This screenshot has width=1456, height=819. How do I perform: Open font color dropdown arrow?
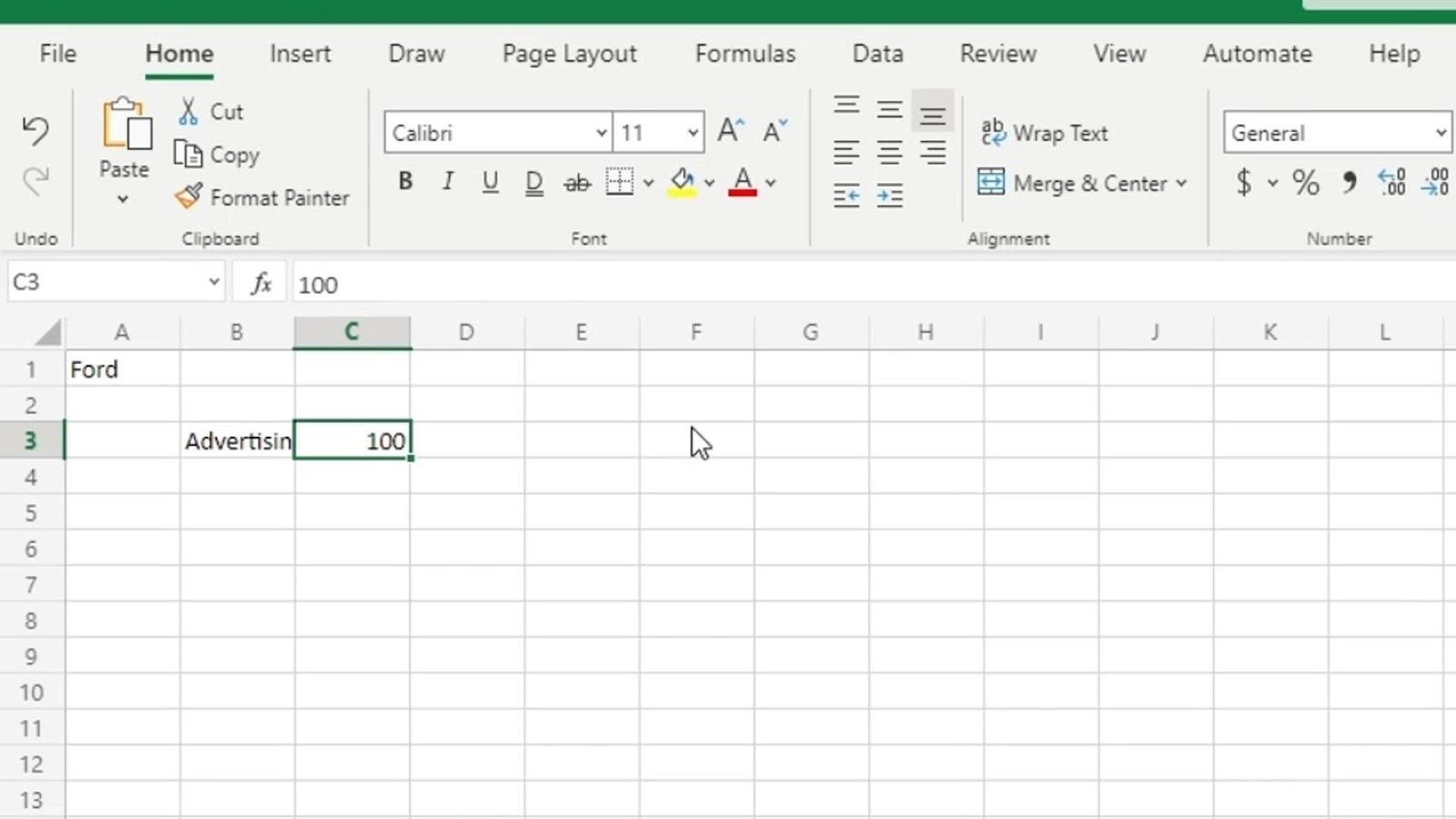click(770, 183)
